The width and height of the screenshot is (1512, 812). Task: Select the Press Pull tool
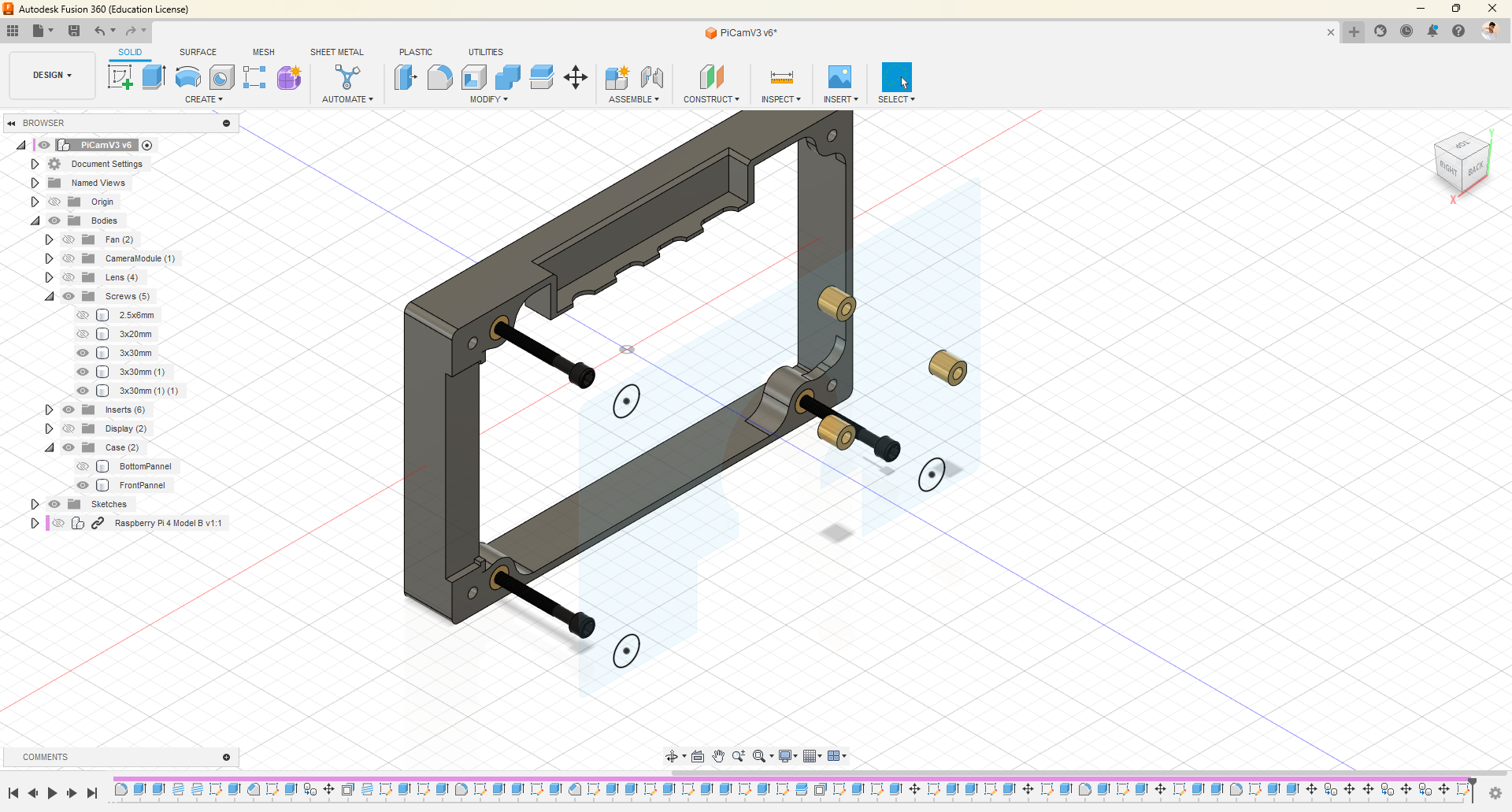click(406, 77)
